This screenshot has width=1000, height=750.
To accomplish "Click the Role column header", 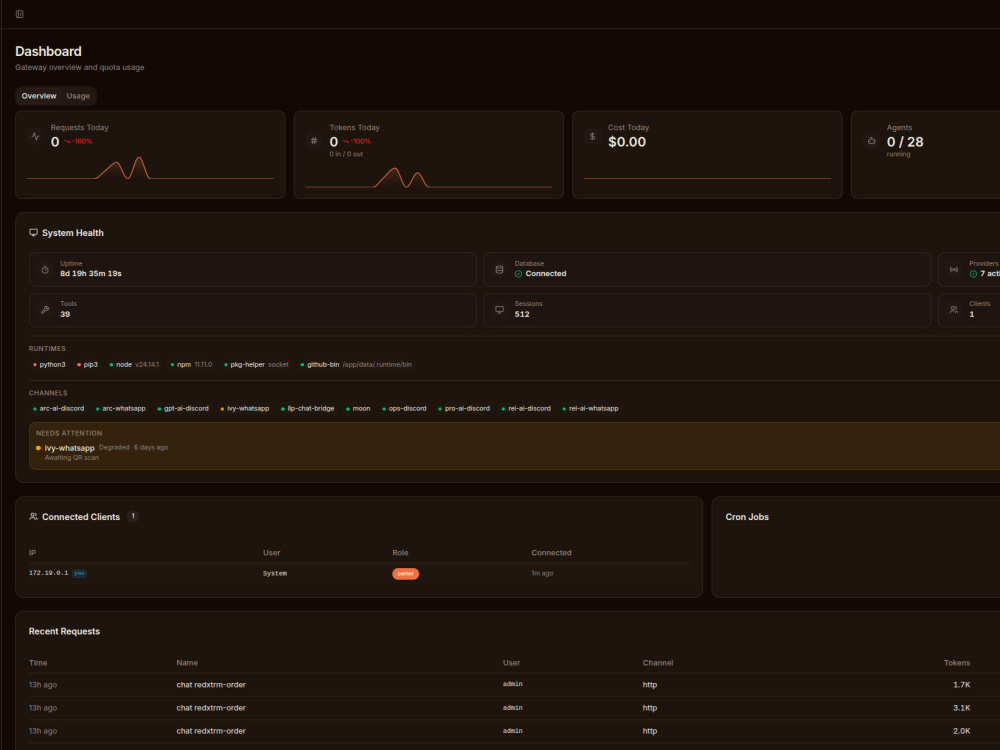I will click(x=400, y=553).
